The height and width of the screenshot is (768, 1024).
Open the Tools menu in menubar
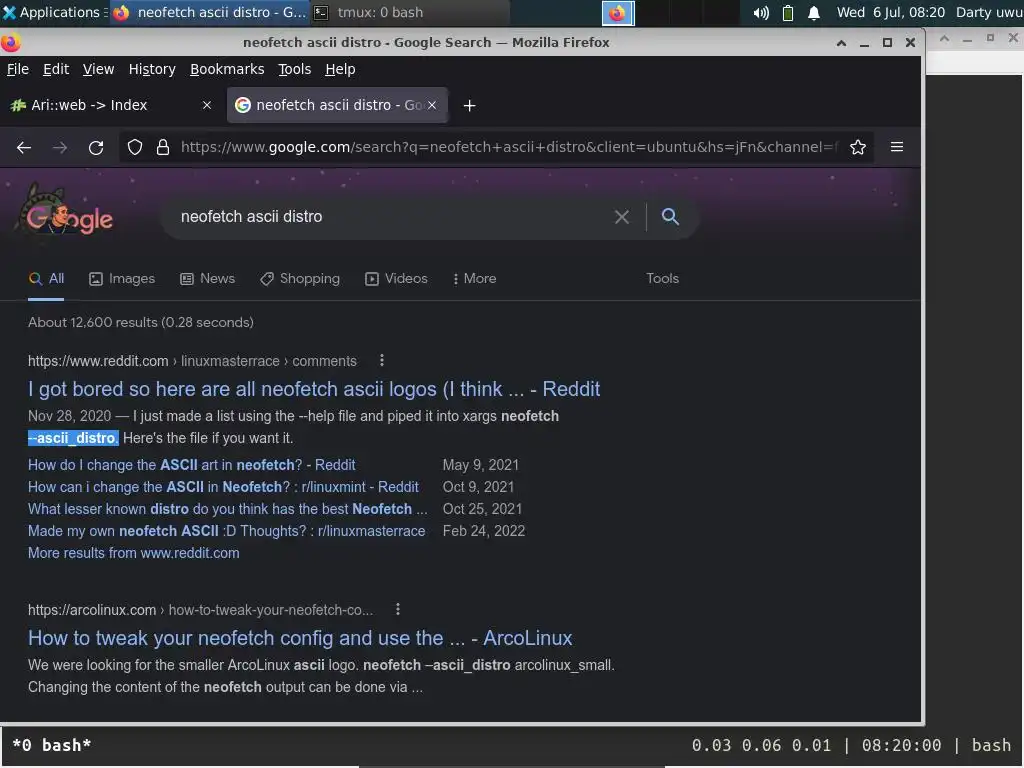click(x=295, y=69)
